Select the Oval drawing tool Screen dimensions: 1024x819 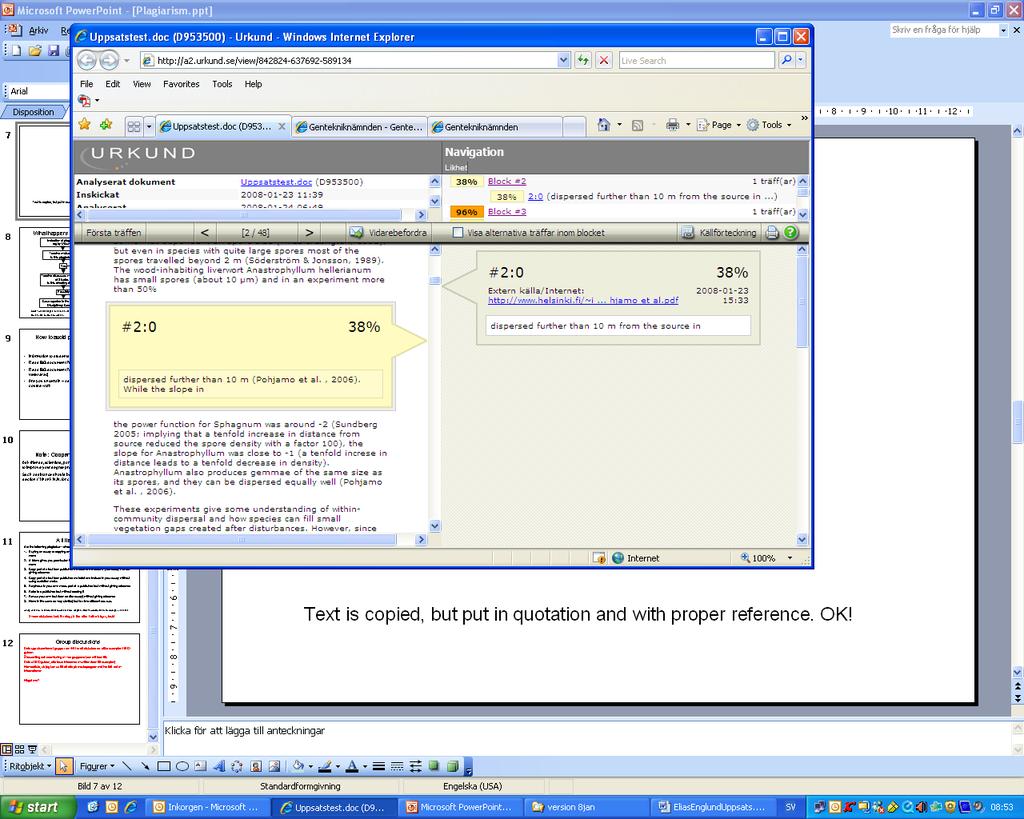tap(182, 766)
